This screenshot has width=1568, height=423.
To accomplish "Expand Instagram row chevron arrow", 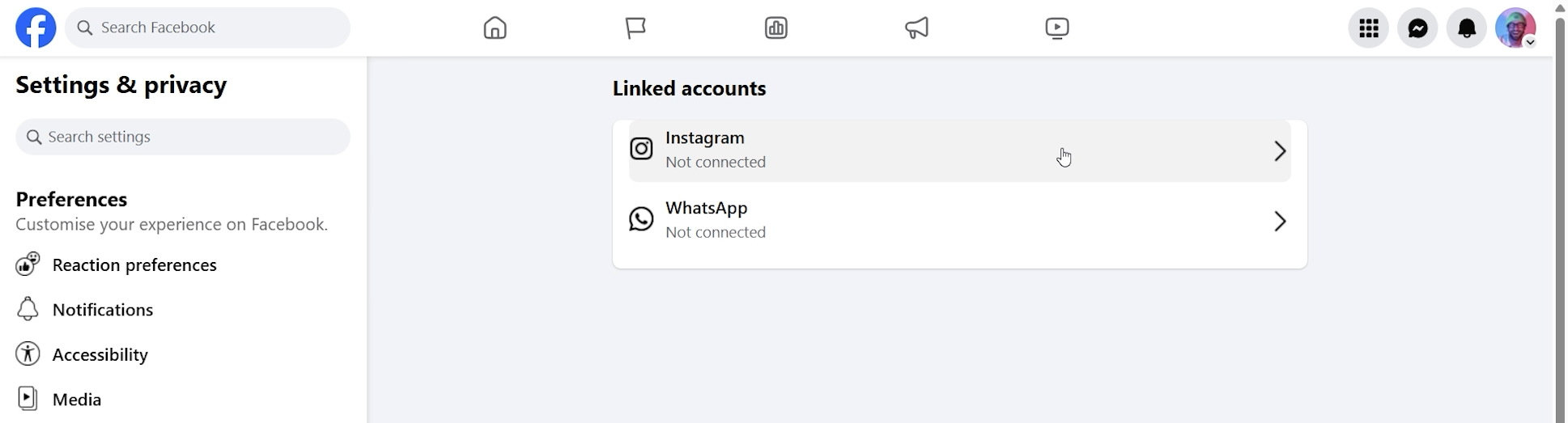I will (1279, 151).
